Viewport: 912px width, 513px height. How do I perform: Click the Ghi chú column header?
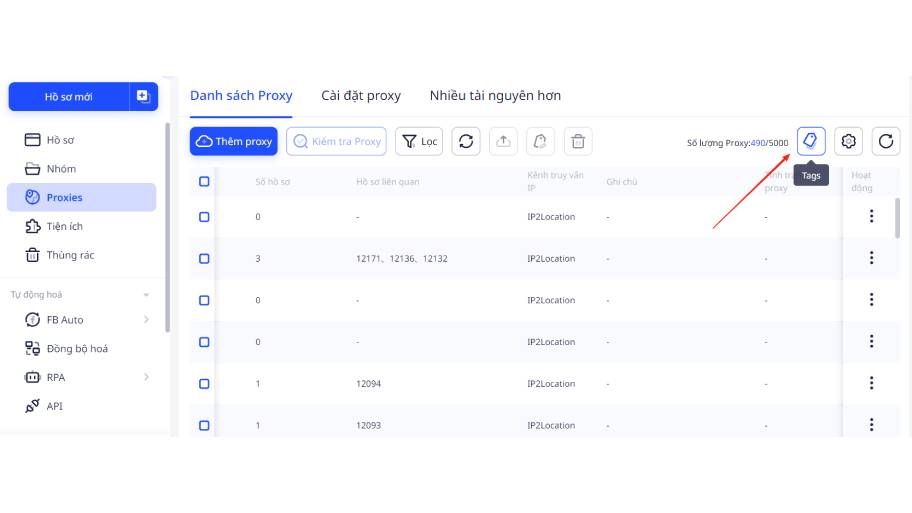coord(622,182)
